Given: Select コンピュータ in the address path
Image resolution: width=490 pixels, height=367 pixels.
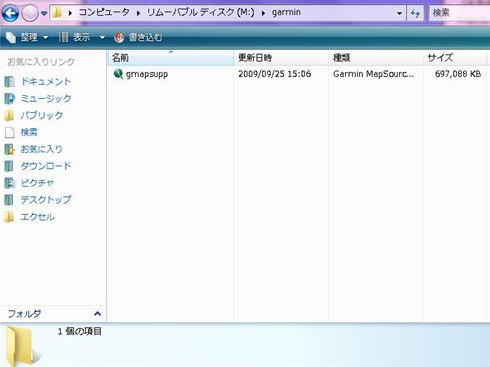Looking at the screenshot, I should click(x=104, y=12).
